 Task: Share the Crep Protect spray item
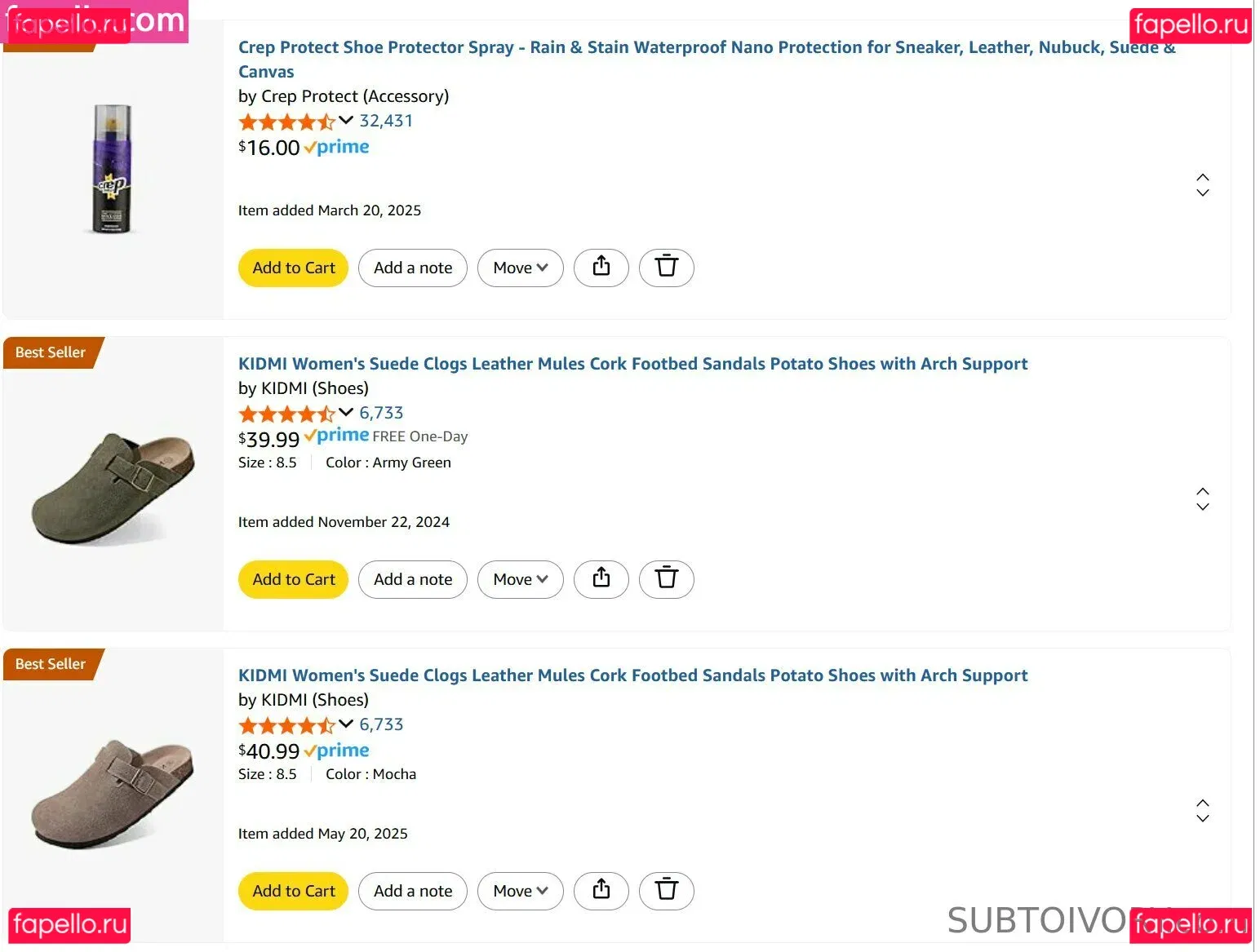point(601,267)
